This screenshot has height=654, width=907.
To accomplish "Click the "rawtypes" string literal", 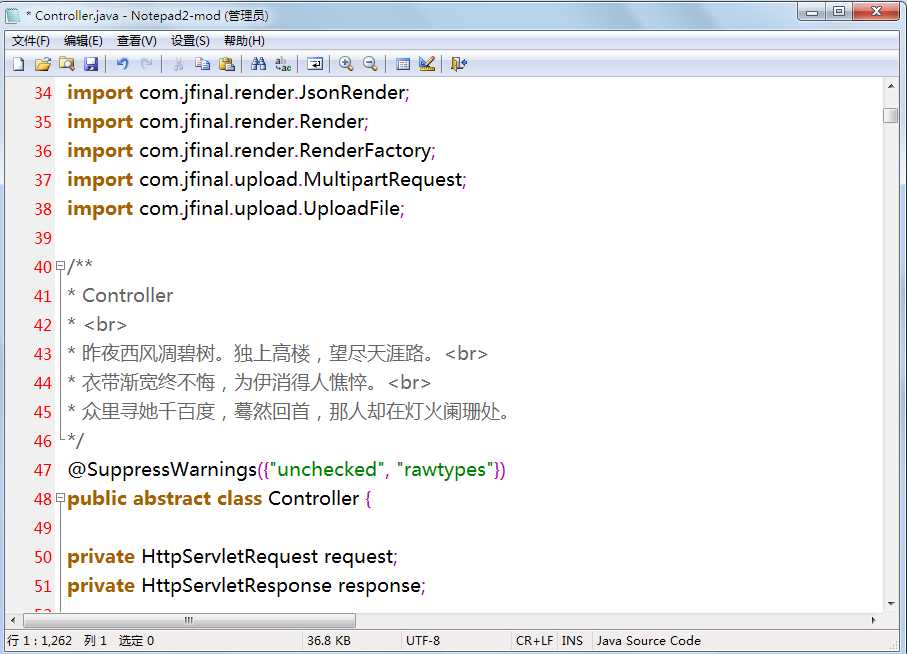I will click(445, 469).
